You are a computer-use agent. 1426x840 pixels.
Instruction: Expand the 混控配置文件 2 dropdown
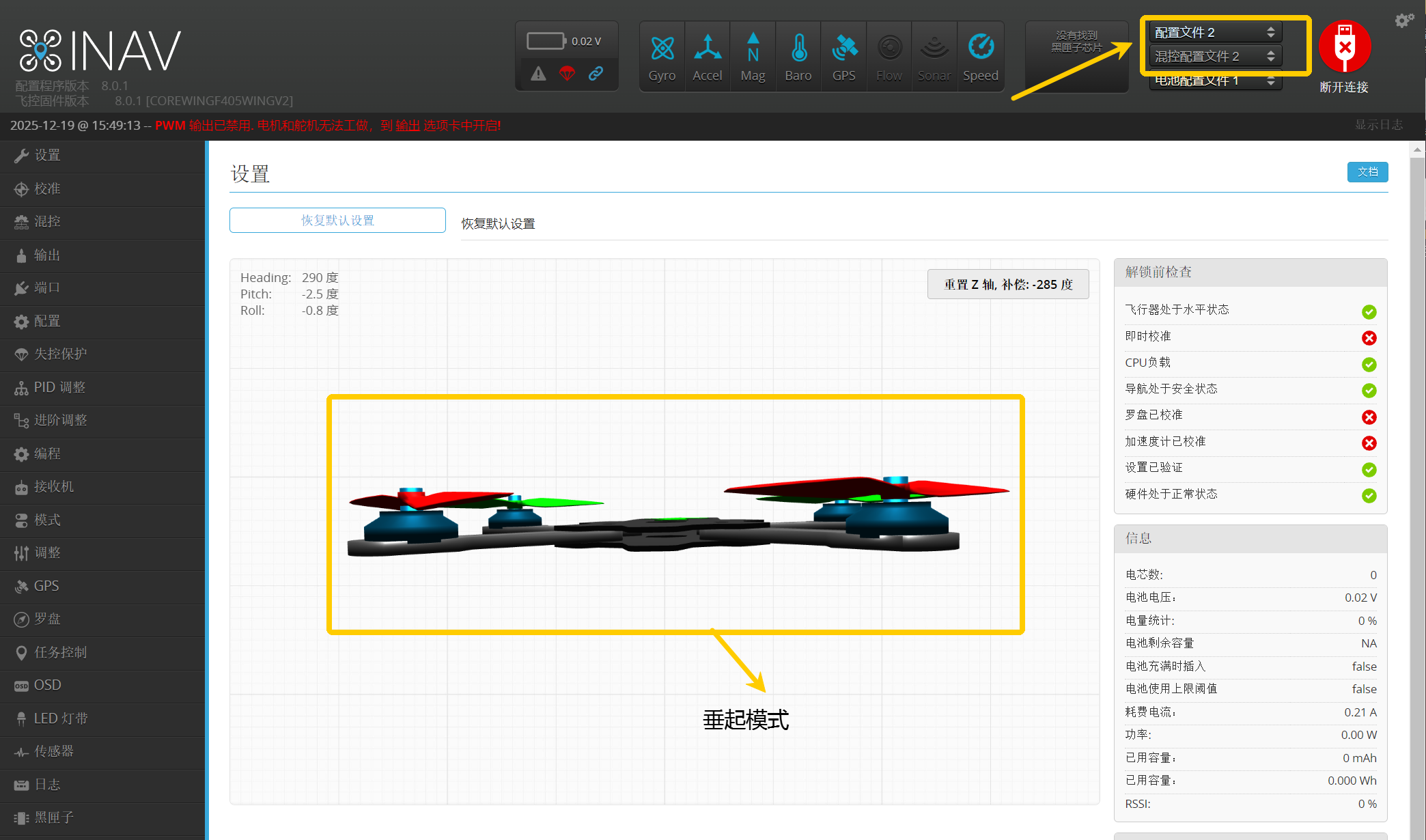click(1214, 56)
